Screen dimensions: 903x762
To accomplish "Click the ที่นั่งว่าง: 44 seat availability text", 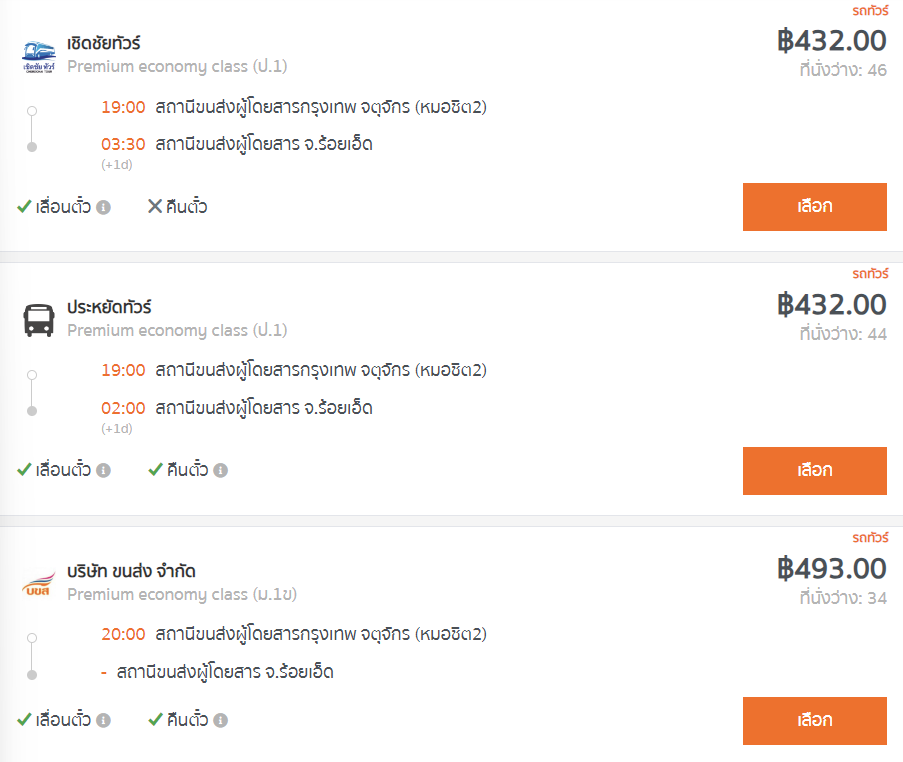I will click(842, 334).
